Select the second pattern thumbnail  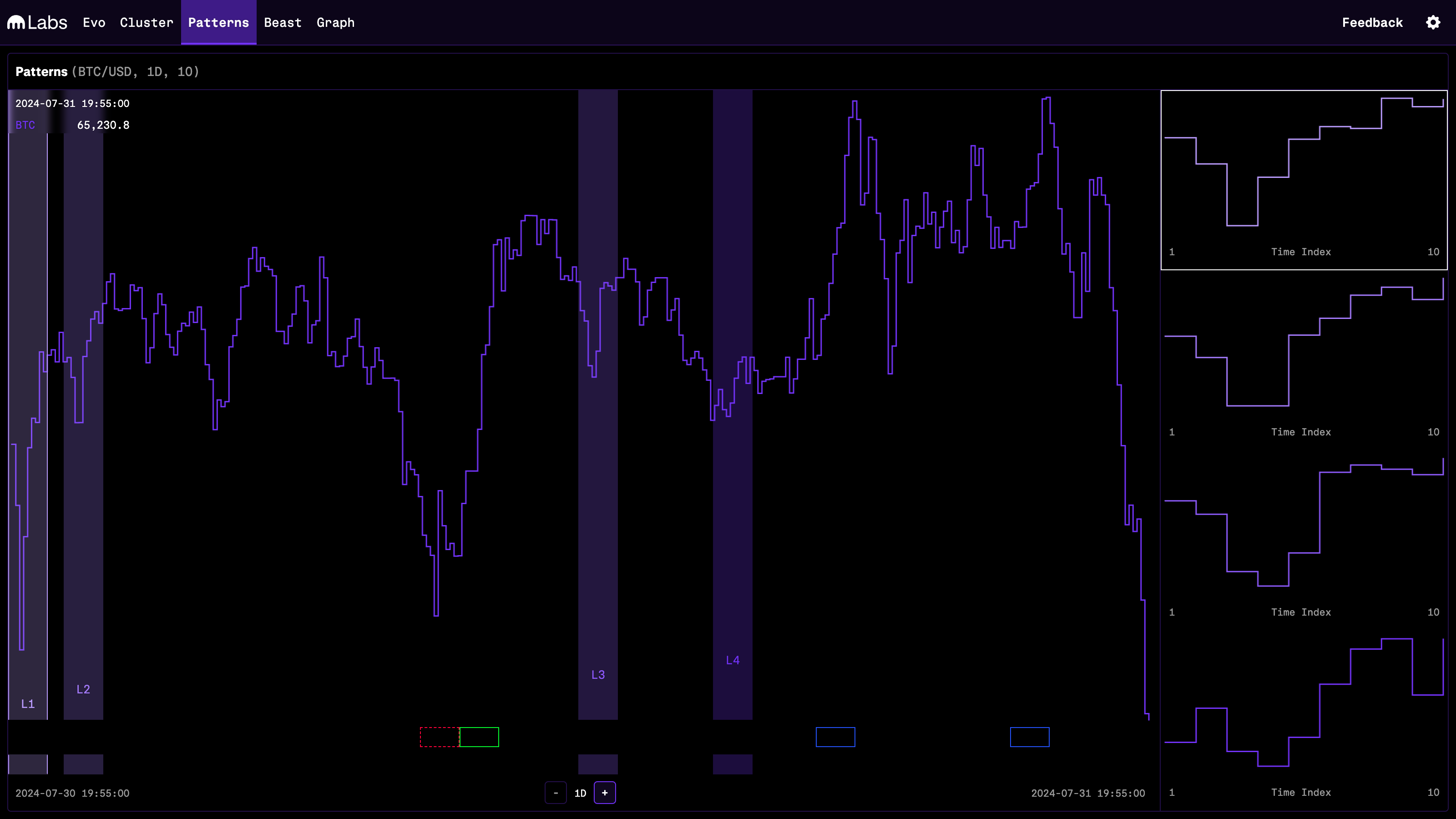(1304, 359)
